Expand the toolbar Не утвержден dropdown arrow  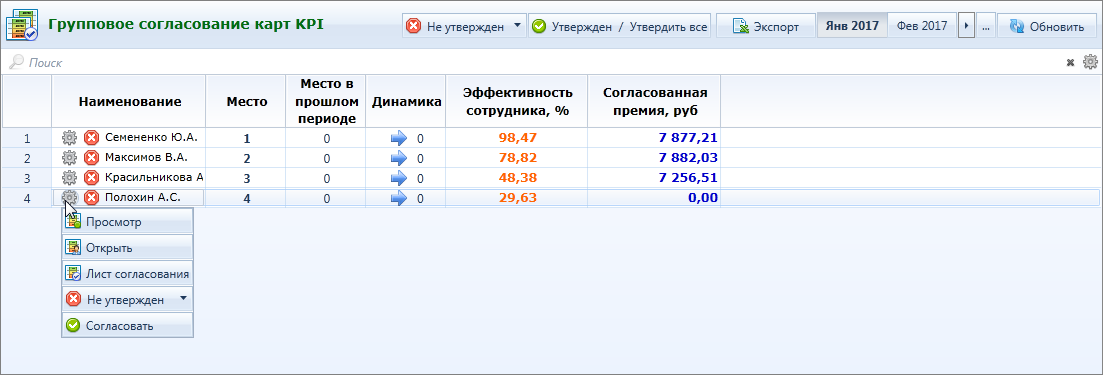pyautogui.click(x=518, y=26)
